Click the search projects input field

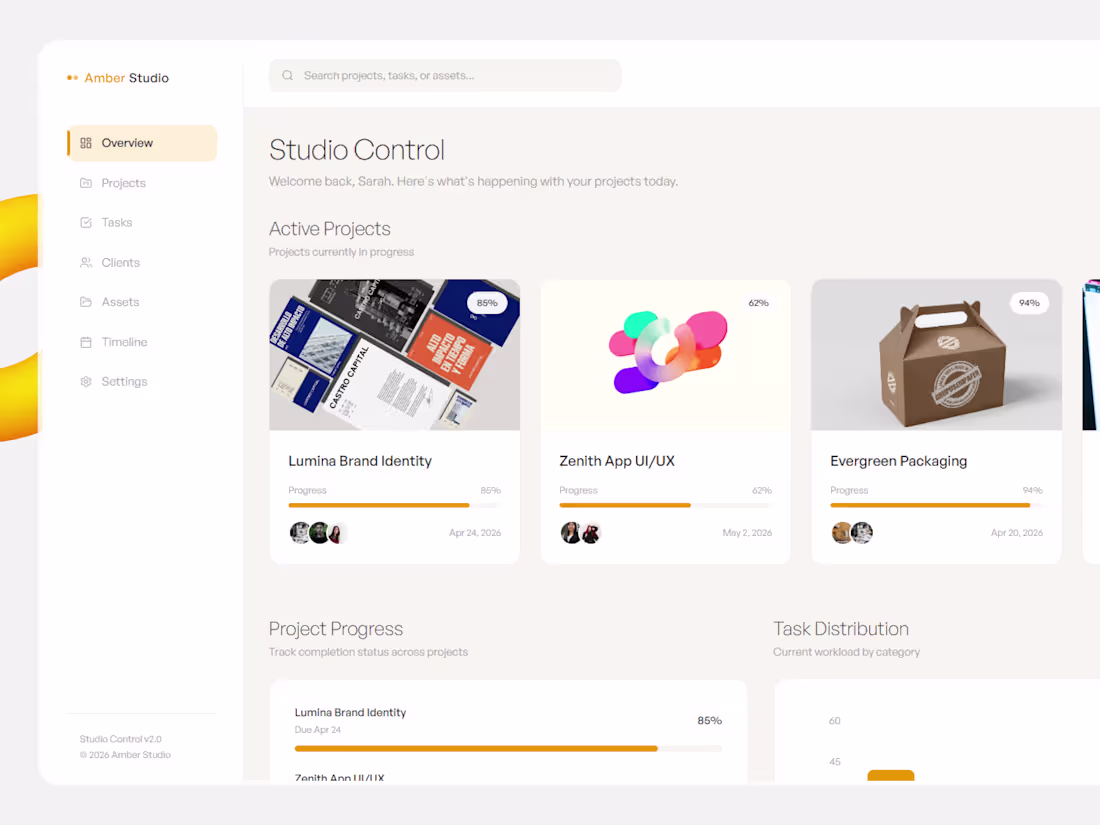(x=445, y=75)
